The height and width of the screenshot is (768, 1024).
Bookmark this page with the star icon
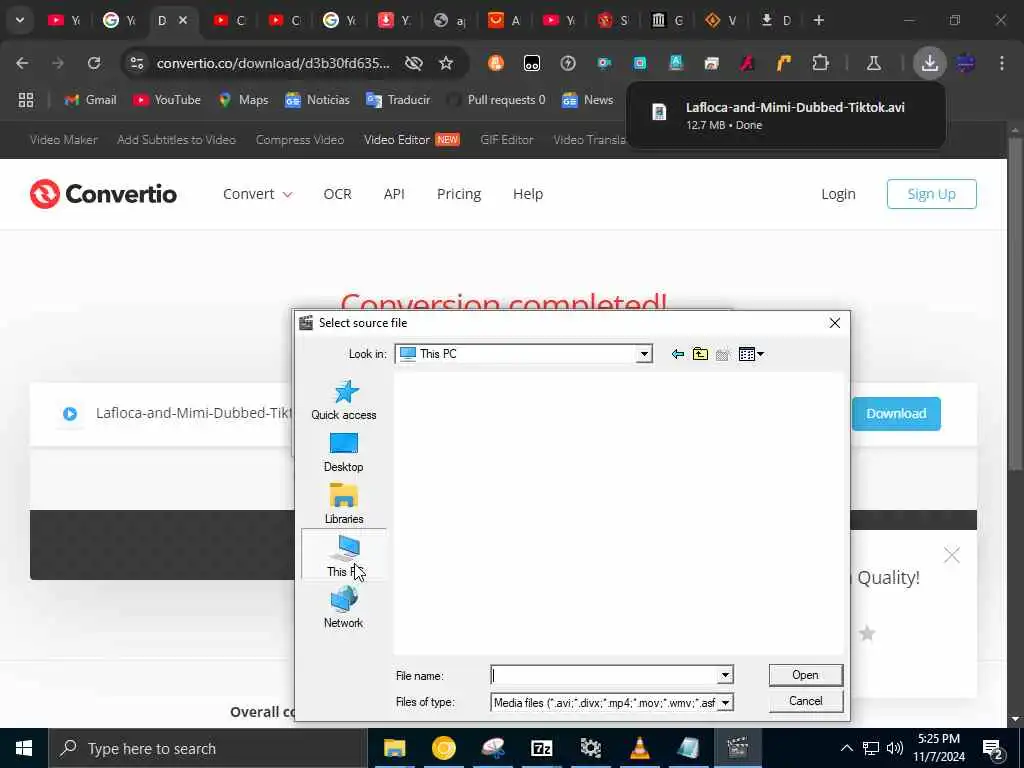coord(446,63)
